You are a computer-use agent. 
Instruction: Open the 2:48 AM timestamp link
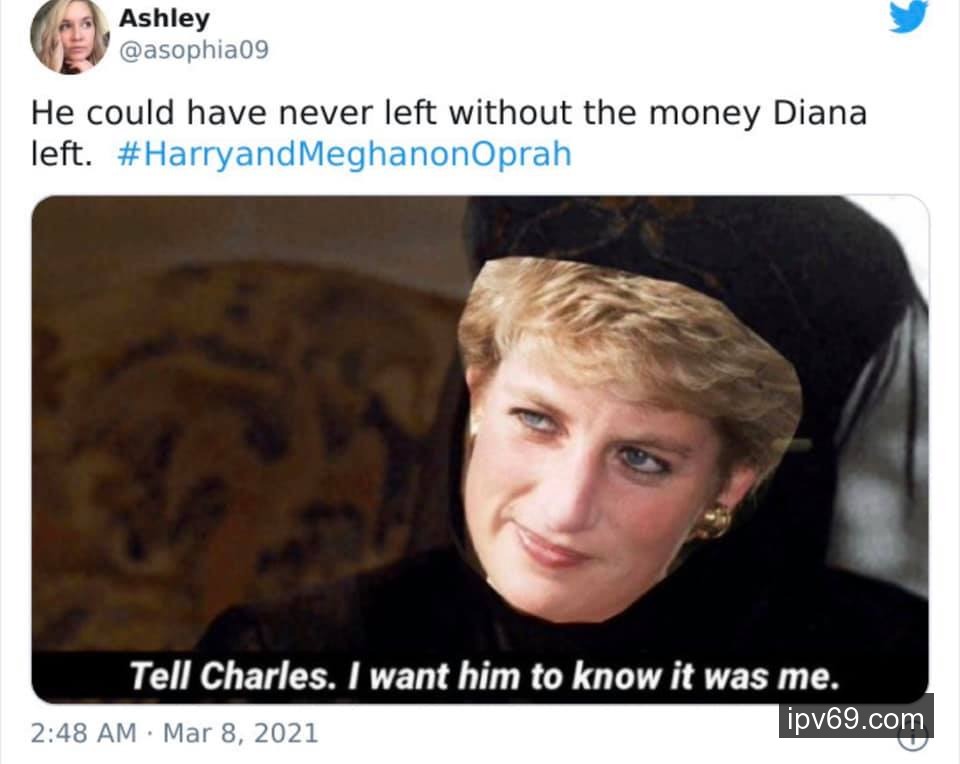tap(83, 733)
